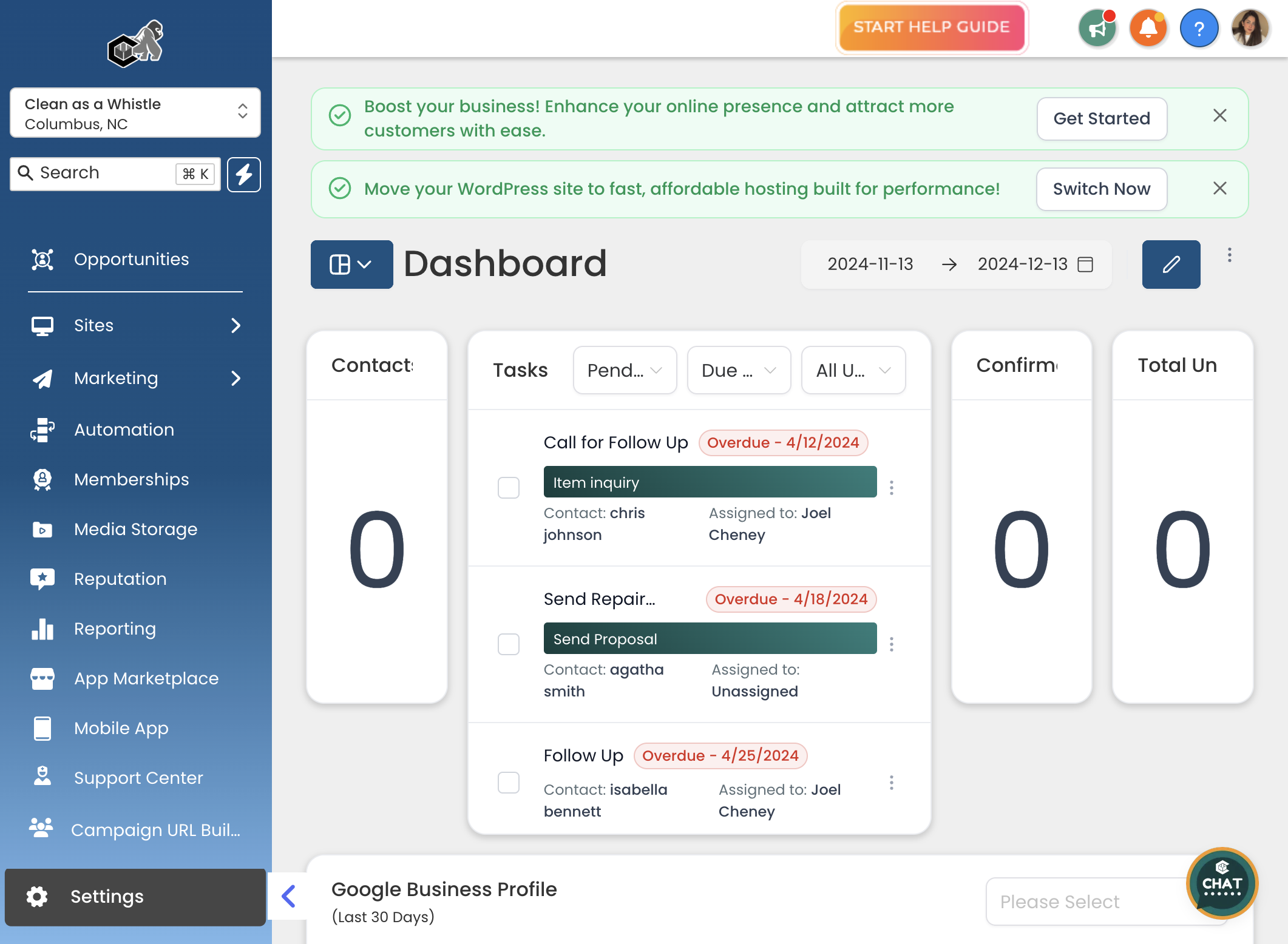Check the Send Repair task checkbox
Image resolution: width=1288 pixels, height=944 pixels.
(x=509, y=644)
